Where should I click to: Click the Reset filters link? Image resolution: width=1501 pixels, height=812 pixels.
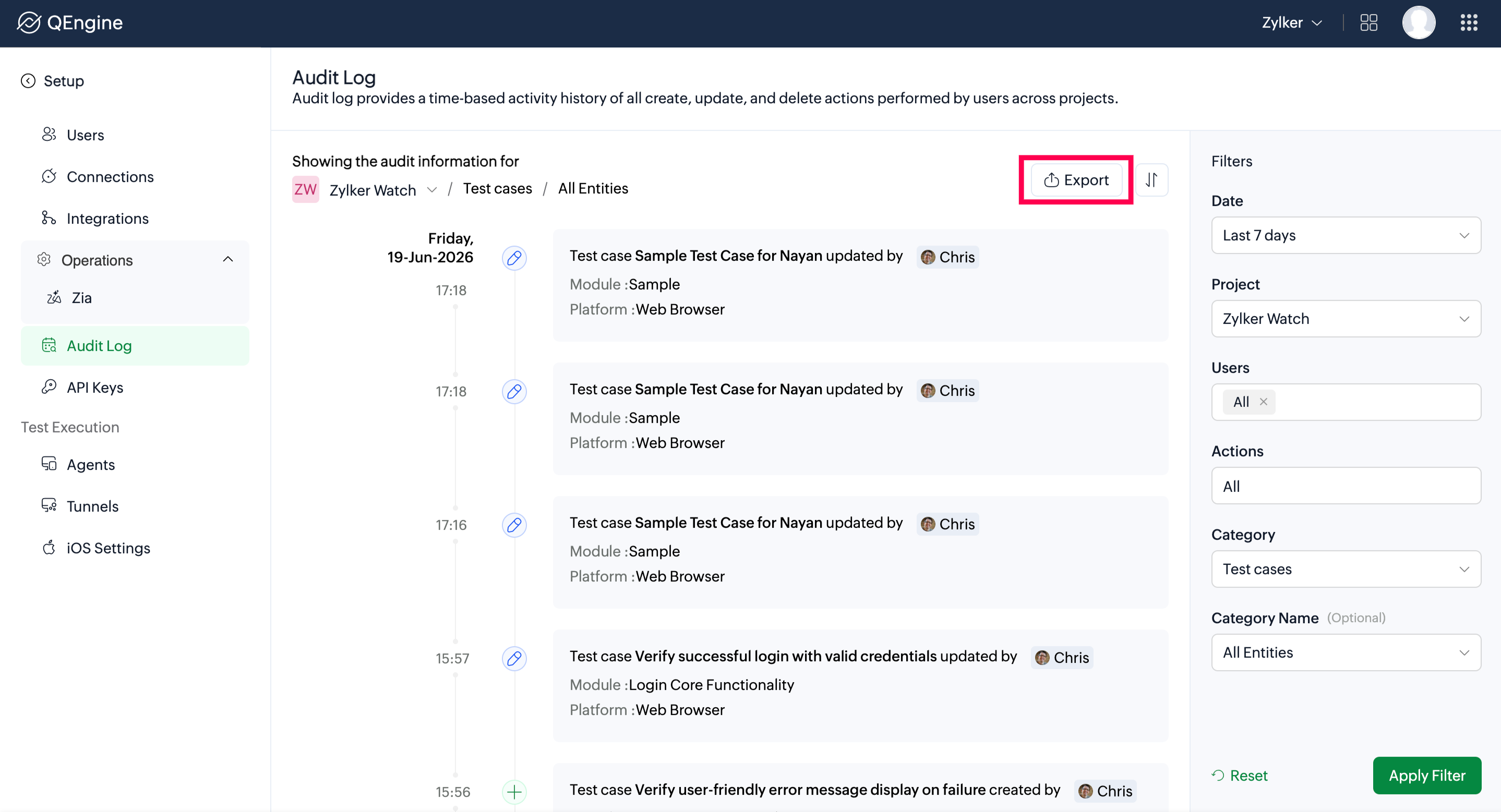[x=1240, y=775]
